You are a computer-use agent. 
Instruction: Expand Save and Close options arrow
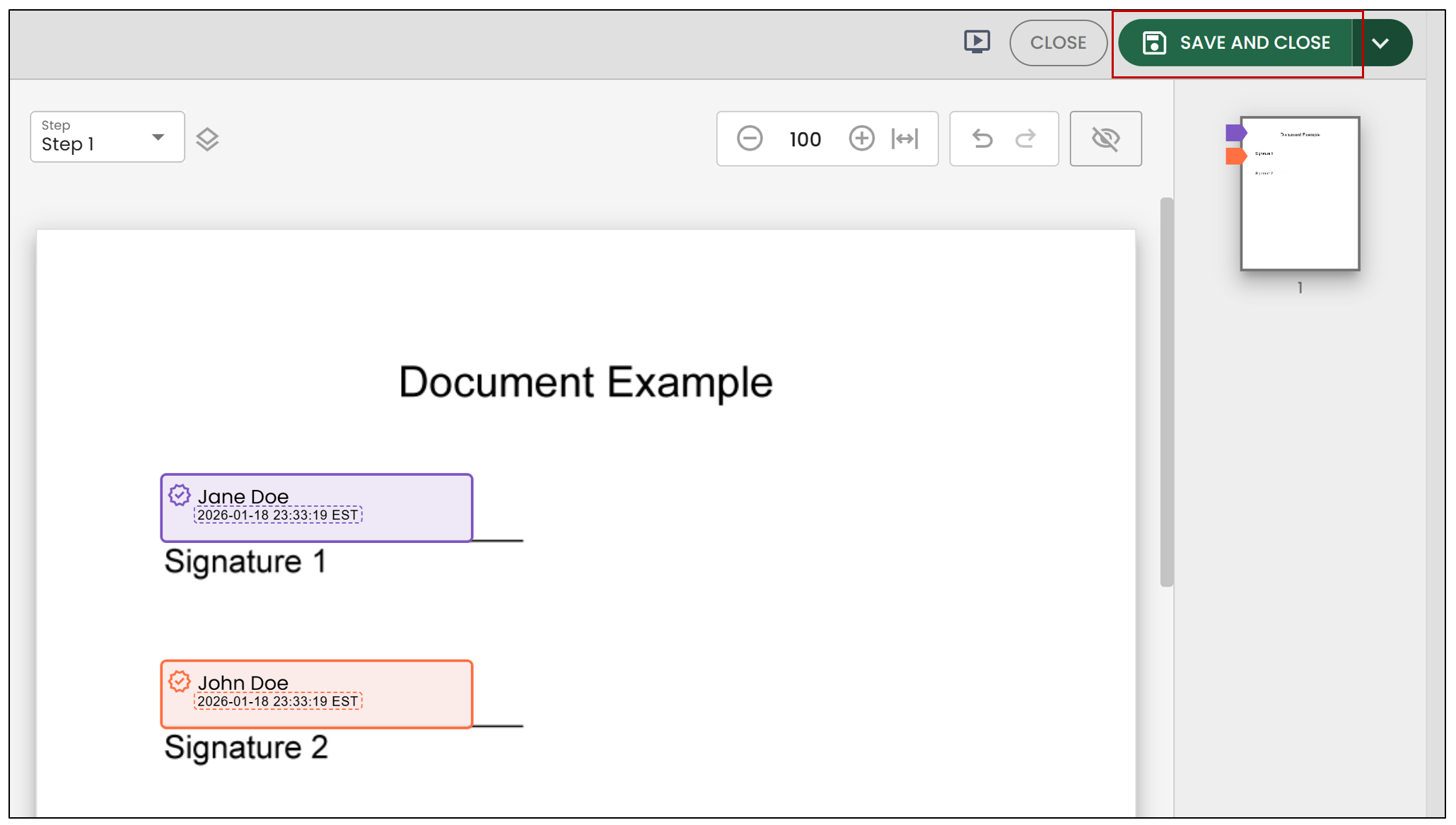click(1381, 43)
